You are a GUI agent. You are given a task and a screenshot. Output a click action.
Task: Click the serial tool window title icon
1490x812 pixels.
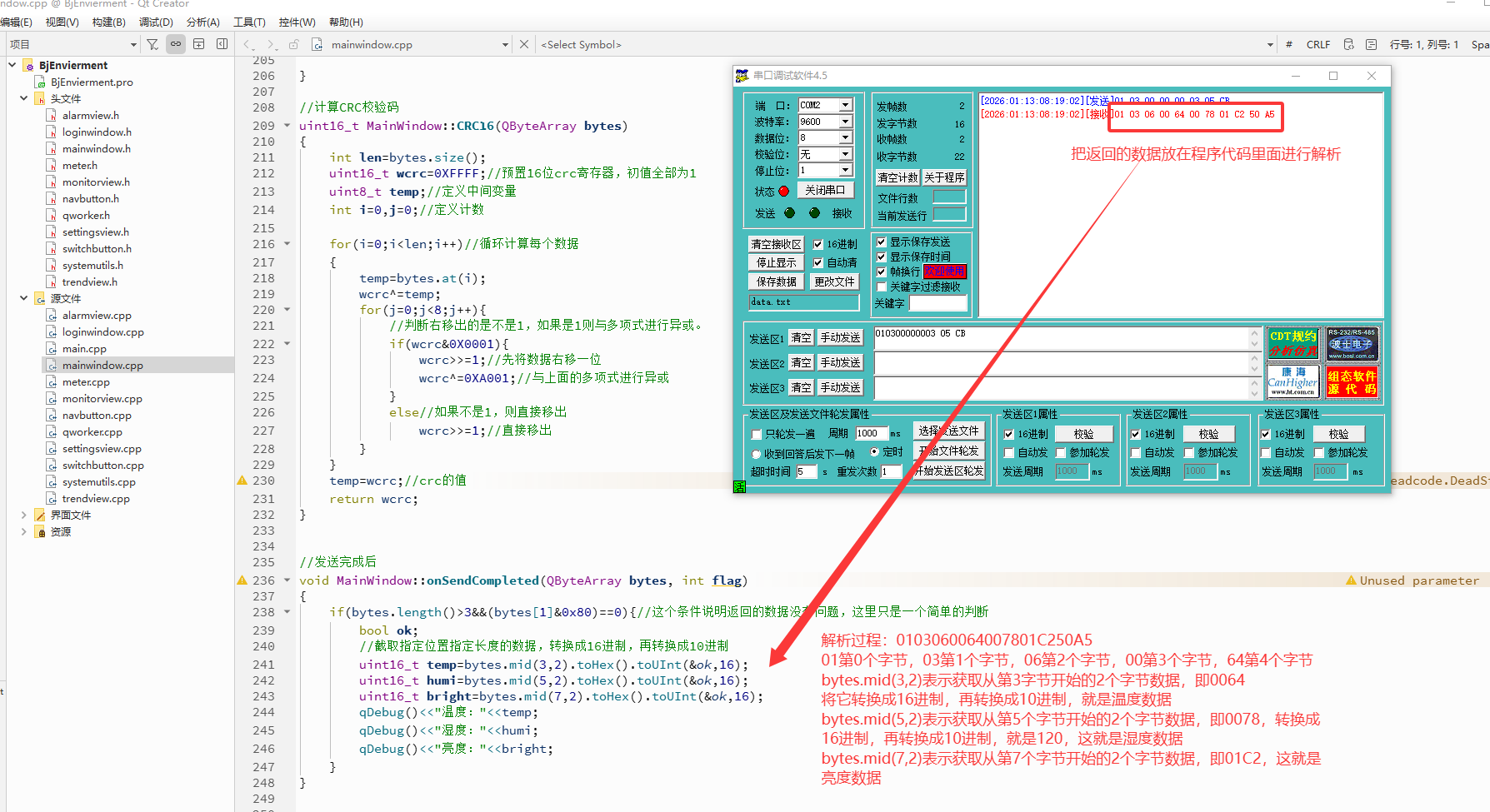[742, 76]
